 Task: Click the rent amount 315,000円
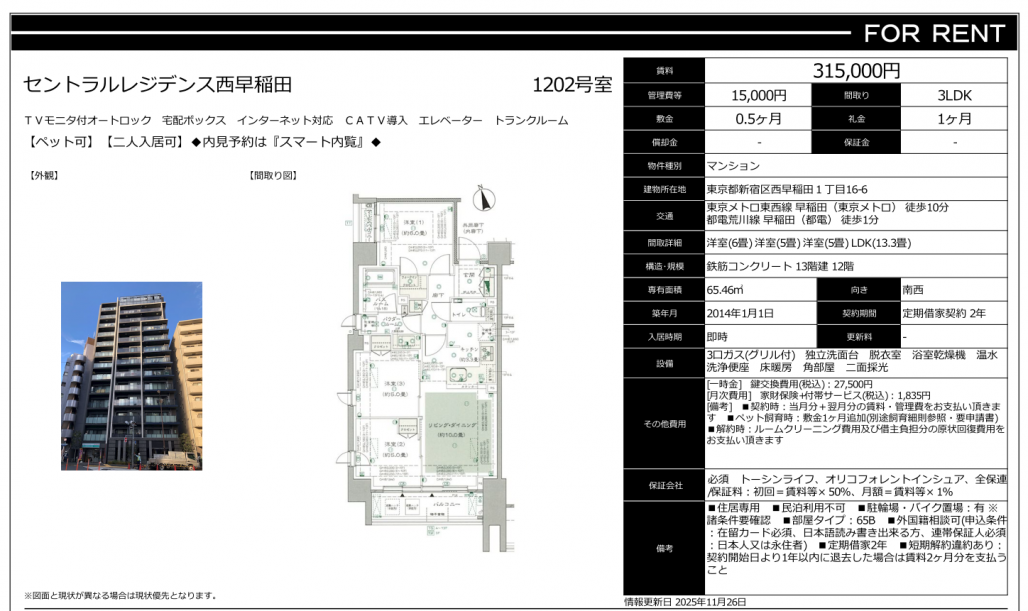coord(856,71)
